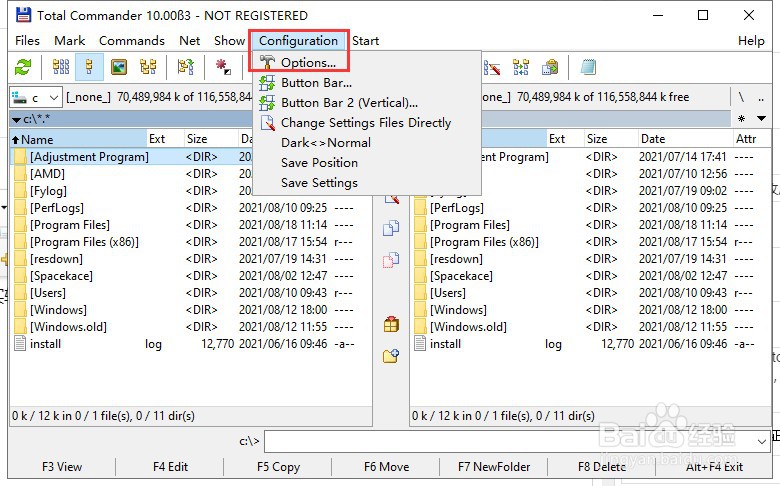Click the folder tree icon with green arrow

click(186, 67)
